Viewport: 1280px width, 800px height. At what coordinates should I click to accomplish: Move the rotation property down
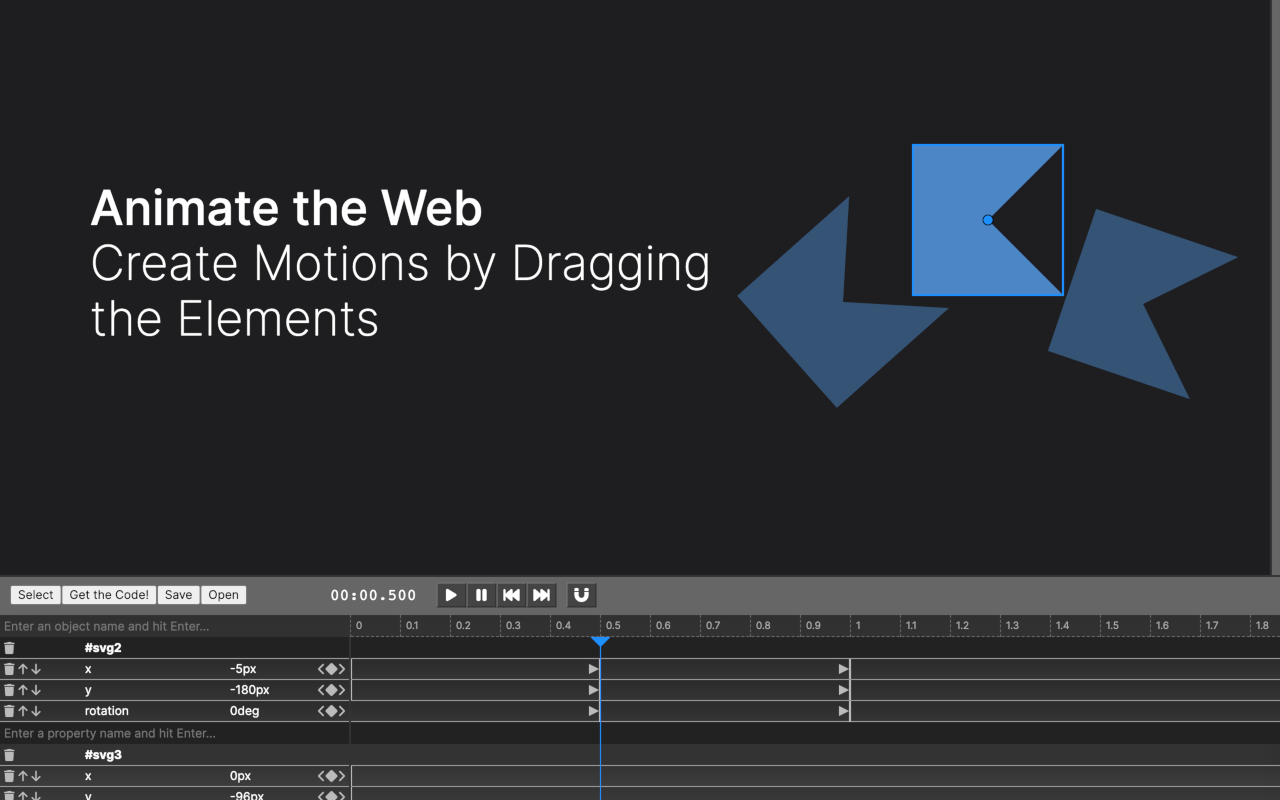pyautogui.click(x=36, y=711)
